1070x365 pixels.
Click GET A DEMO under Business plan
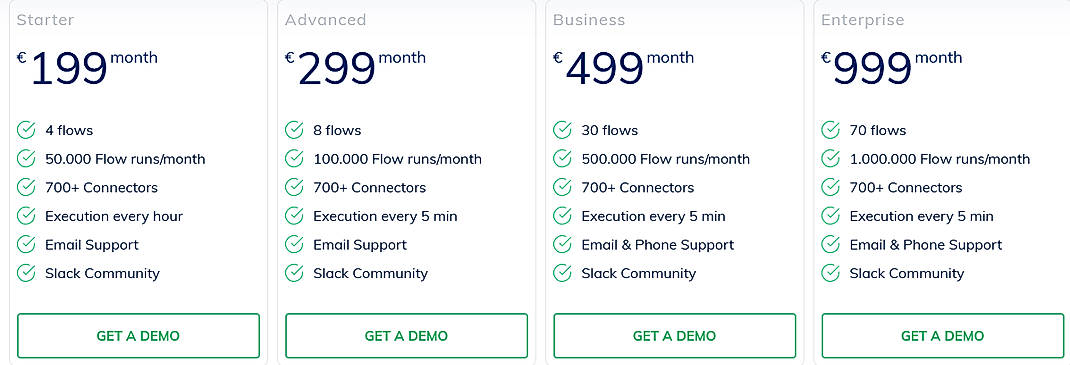[x=674, y=336]
